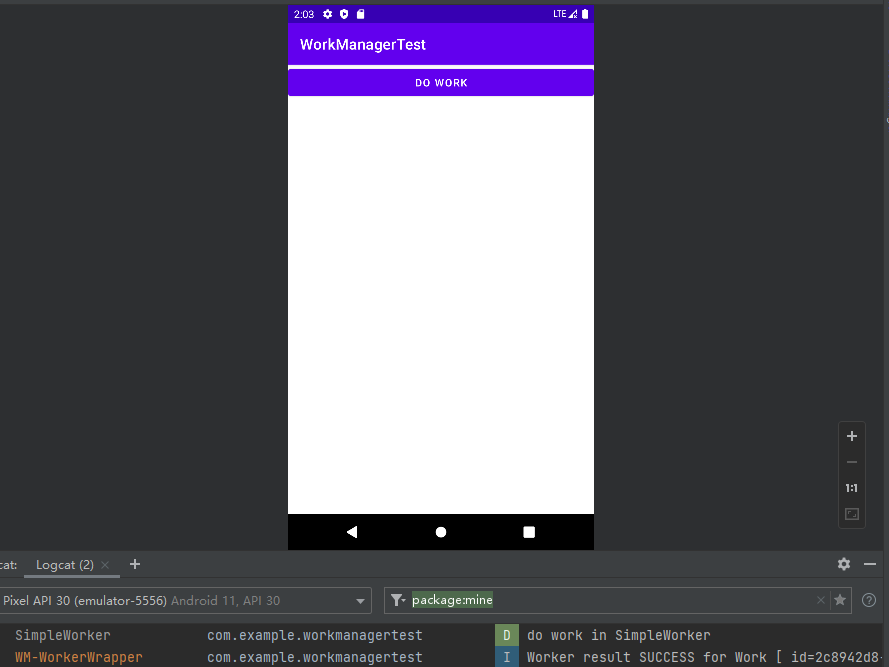Screen dimensions: 889x667
Task: Click the package:mine filter field
Action: pyautogui.click(x=600, y=600)
